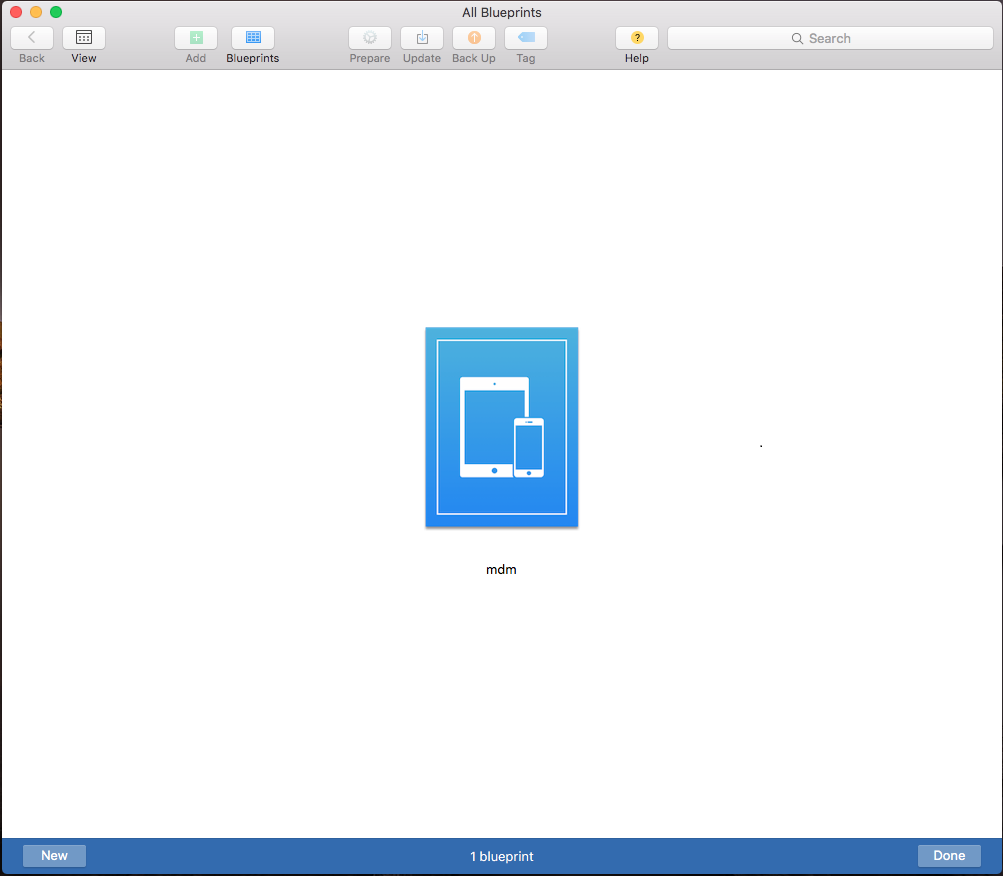This screenshot has width=1004, height=877.
Task: Select the mdm blueprint thumbnail
Action: [x=502, y=427]
